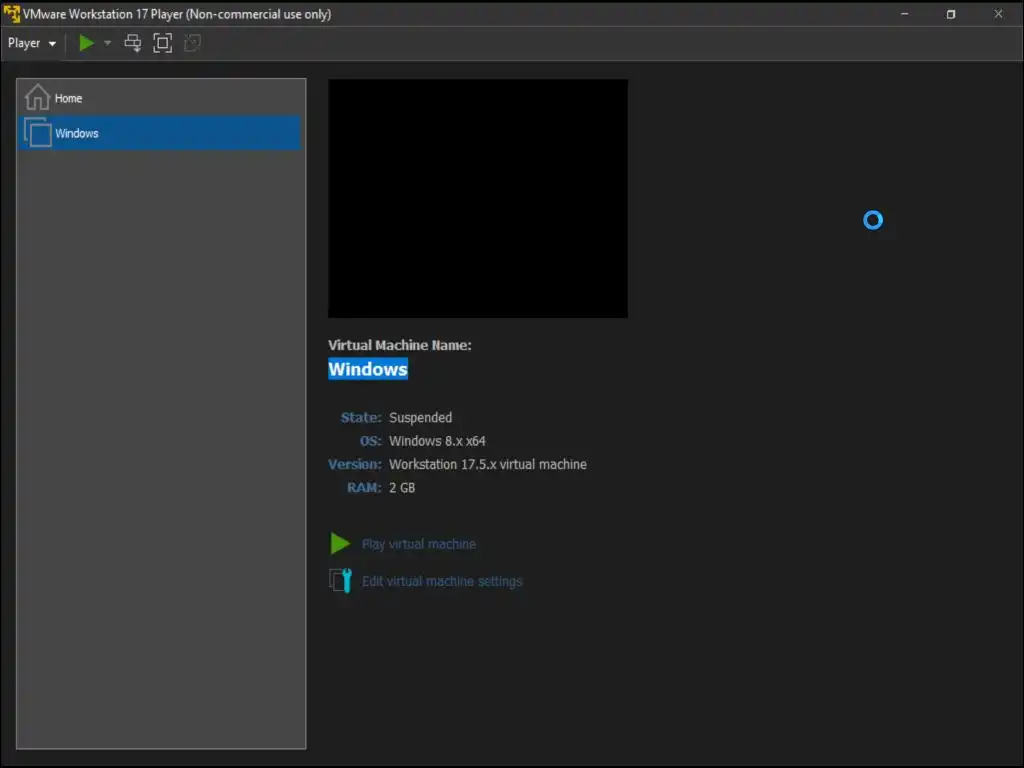Click the Unity mode toolbar icon
The image size is (1024, 768).
(192, 43)
